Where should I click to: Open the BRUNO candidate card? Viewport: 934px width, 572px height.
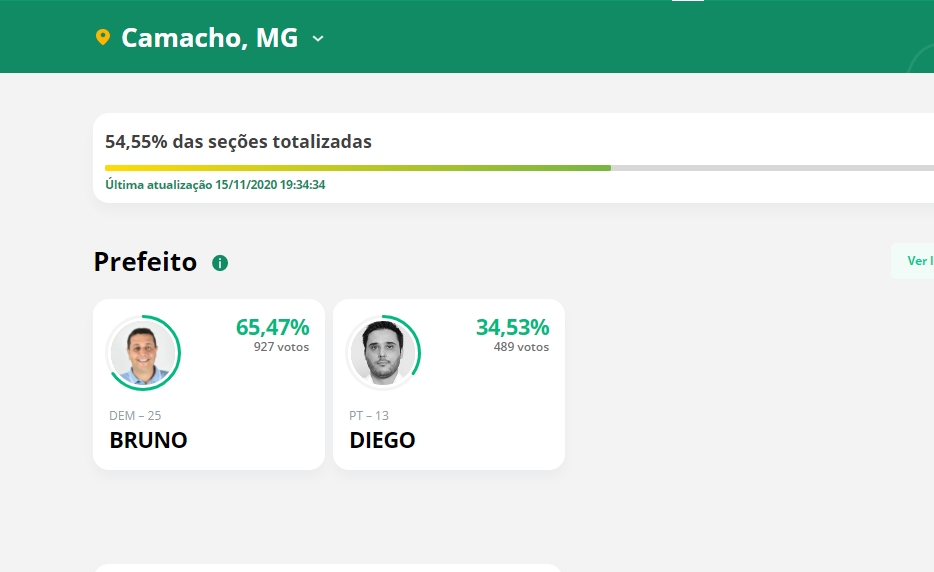tap(209, 384)
